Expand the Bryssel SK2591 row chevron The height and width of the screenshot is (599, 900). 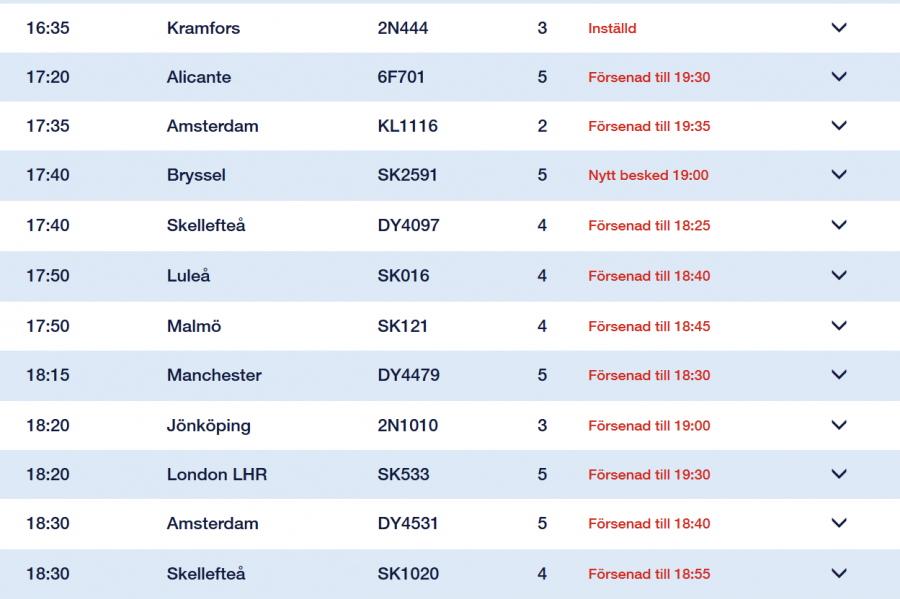tap(839, 175)
